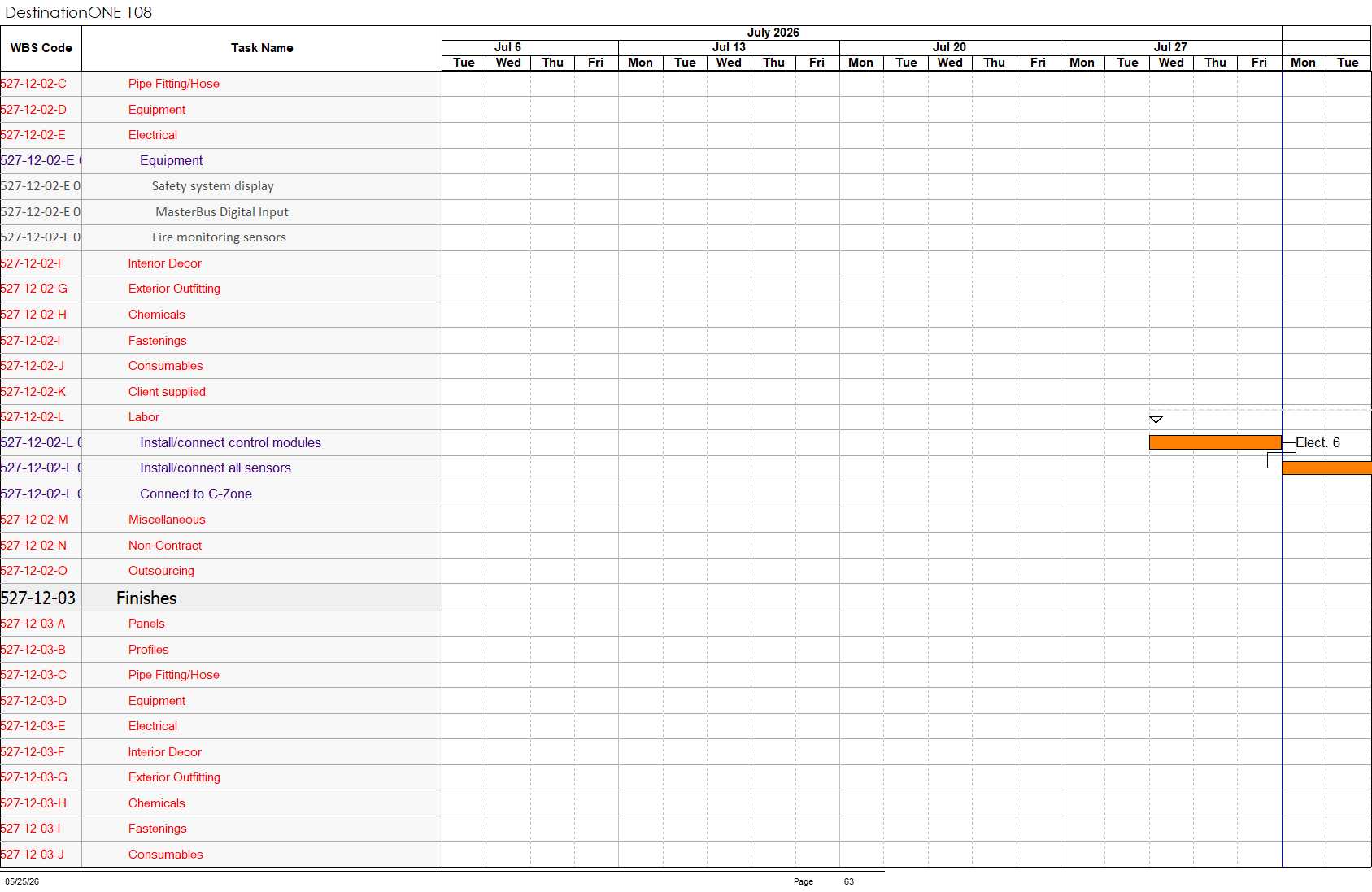Select the Fire monitoring sensors task

[x=219, y=237]
